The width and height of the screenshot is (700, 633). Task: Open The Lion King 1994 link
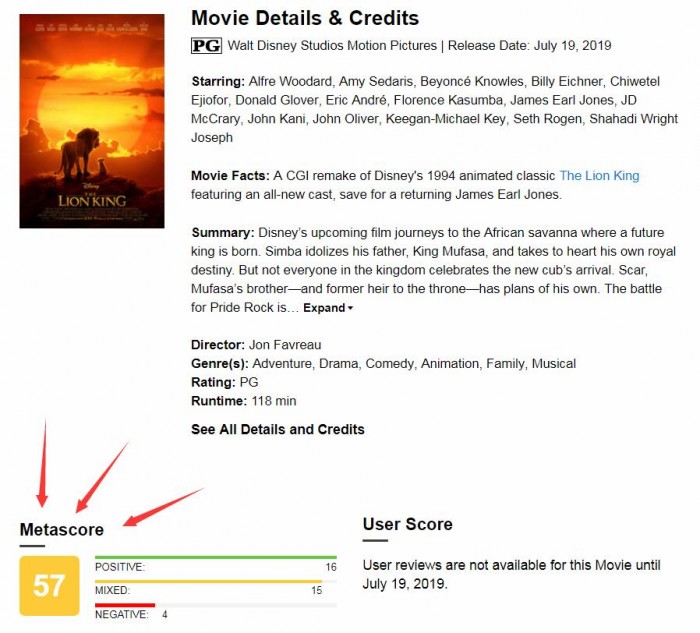599,176
